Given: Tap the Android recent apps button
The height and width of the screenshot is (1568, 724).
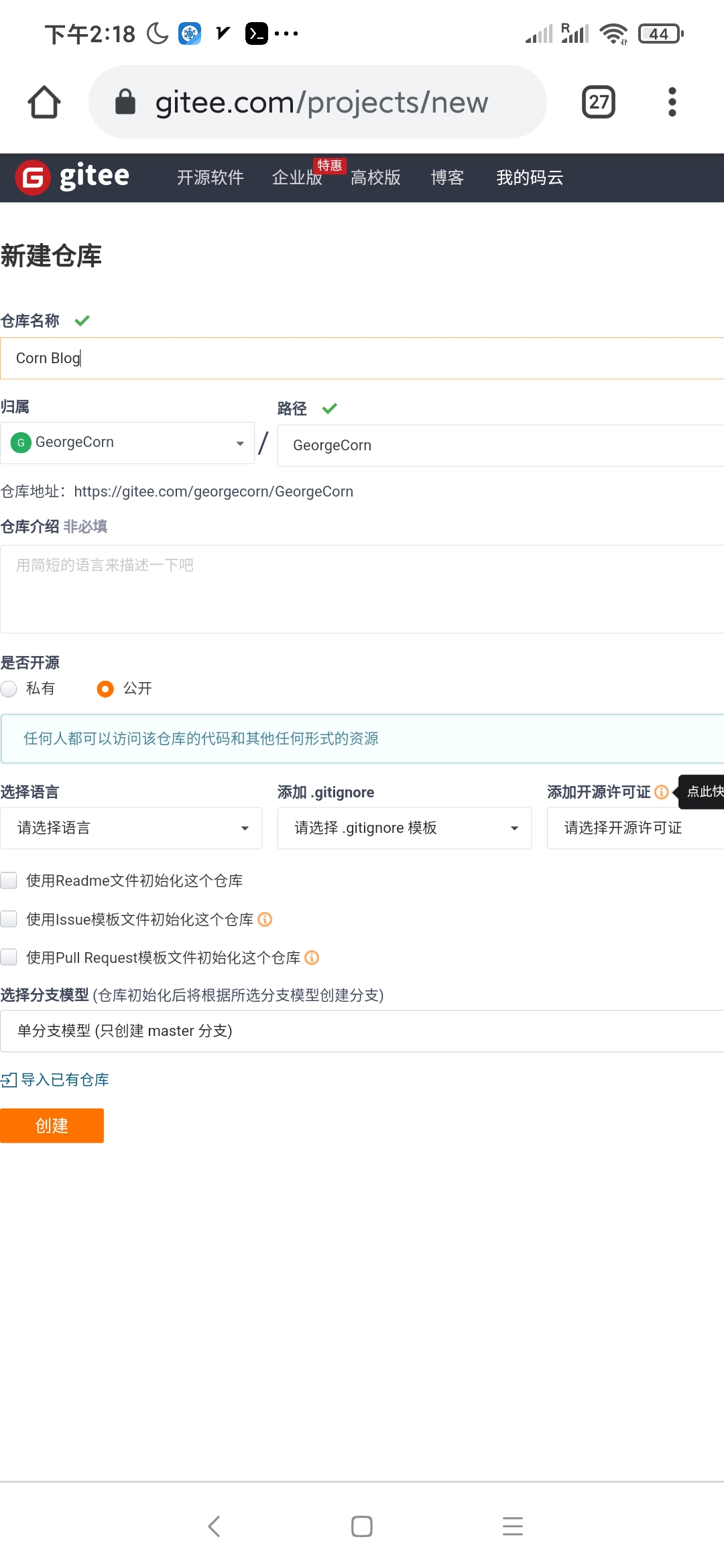Looking at the screenshot, I should pos(513,1526).
